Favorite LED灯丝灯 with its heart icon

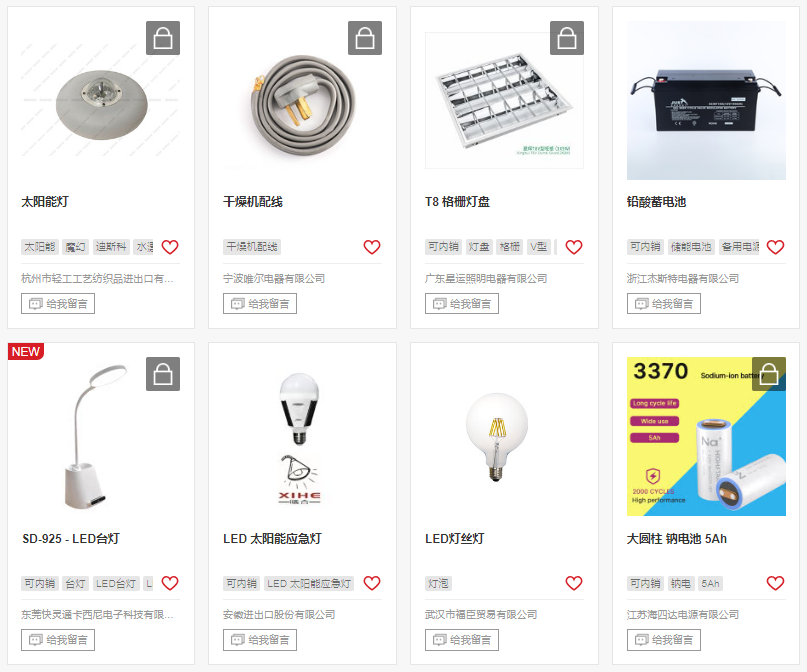pyautogui.click(x=573, y=583)
